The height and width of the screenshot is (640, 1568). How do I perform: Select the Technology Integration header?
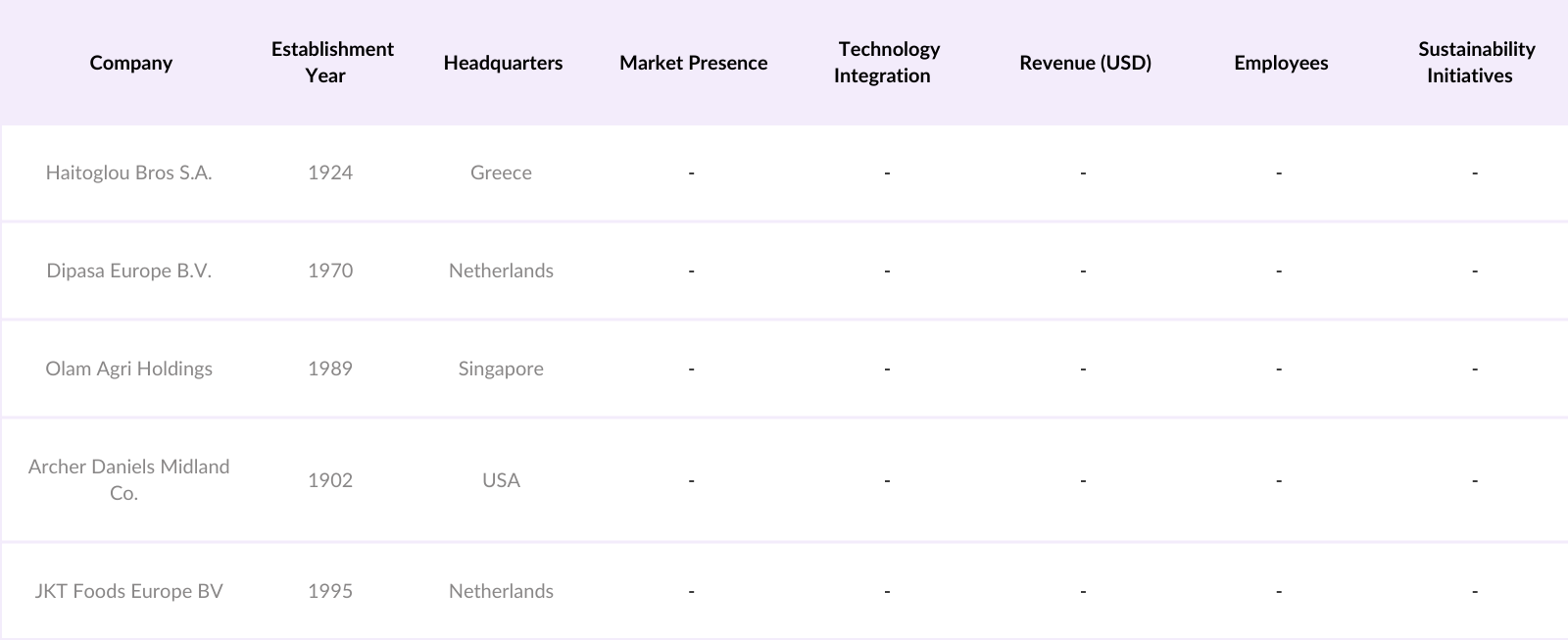pyautogui.click(x=888, y=62)
